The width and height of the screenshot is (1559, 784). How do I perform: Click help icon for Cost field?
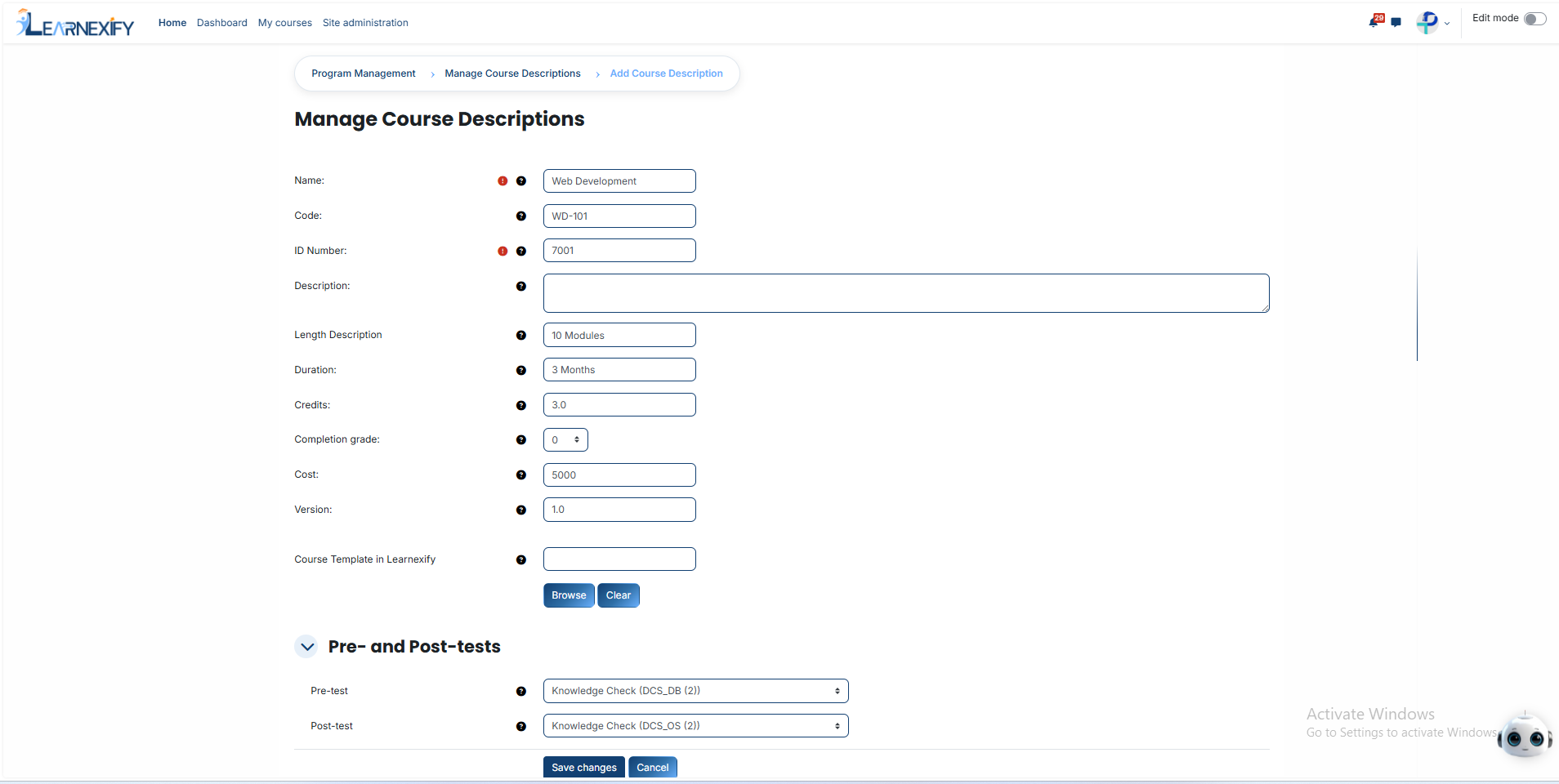click(x=521, y=475)
